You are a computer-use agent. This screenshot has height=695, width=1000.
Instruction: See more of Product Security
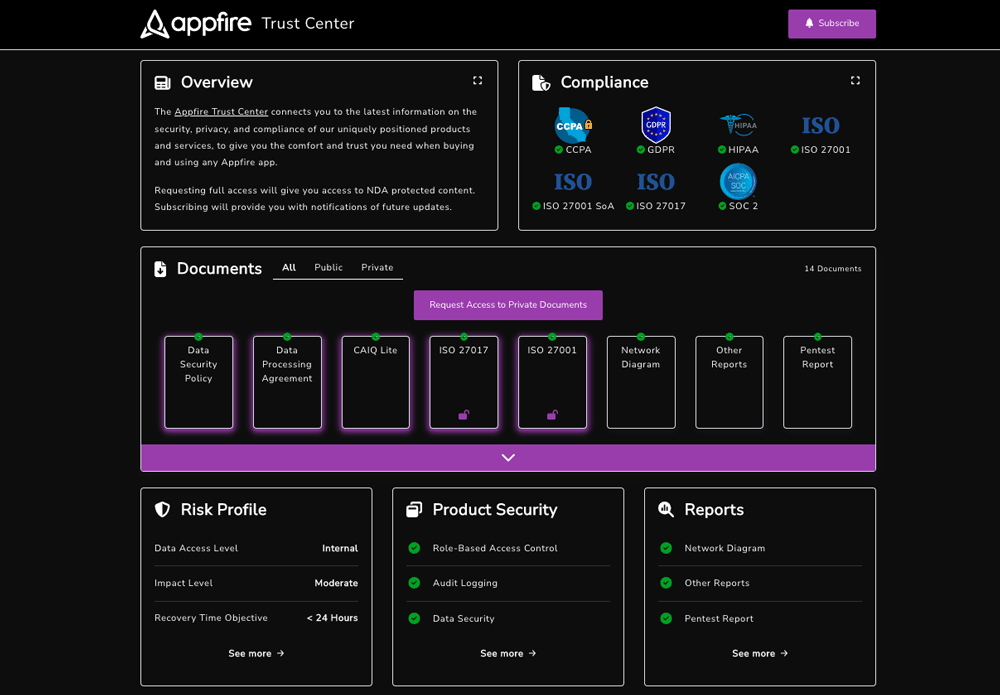pyautogui.click(x=508, y=654)
